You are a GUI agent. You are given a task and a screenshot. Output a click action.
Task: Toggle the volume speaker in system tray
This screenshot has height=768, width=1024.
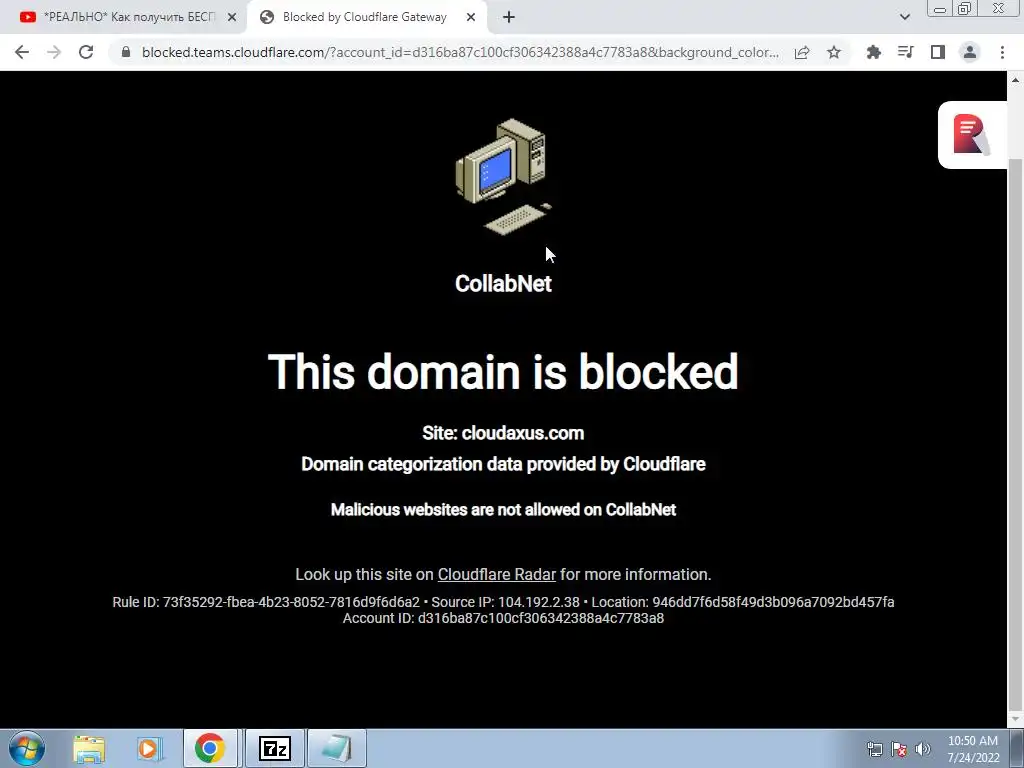pos(922,748)
